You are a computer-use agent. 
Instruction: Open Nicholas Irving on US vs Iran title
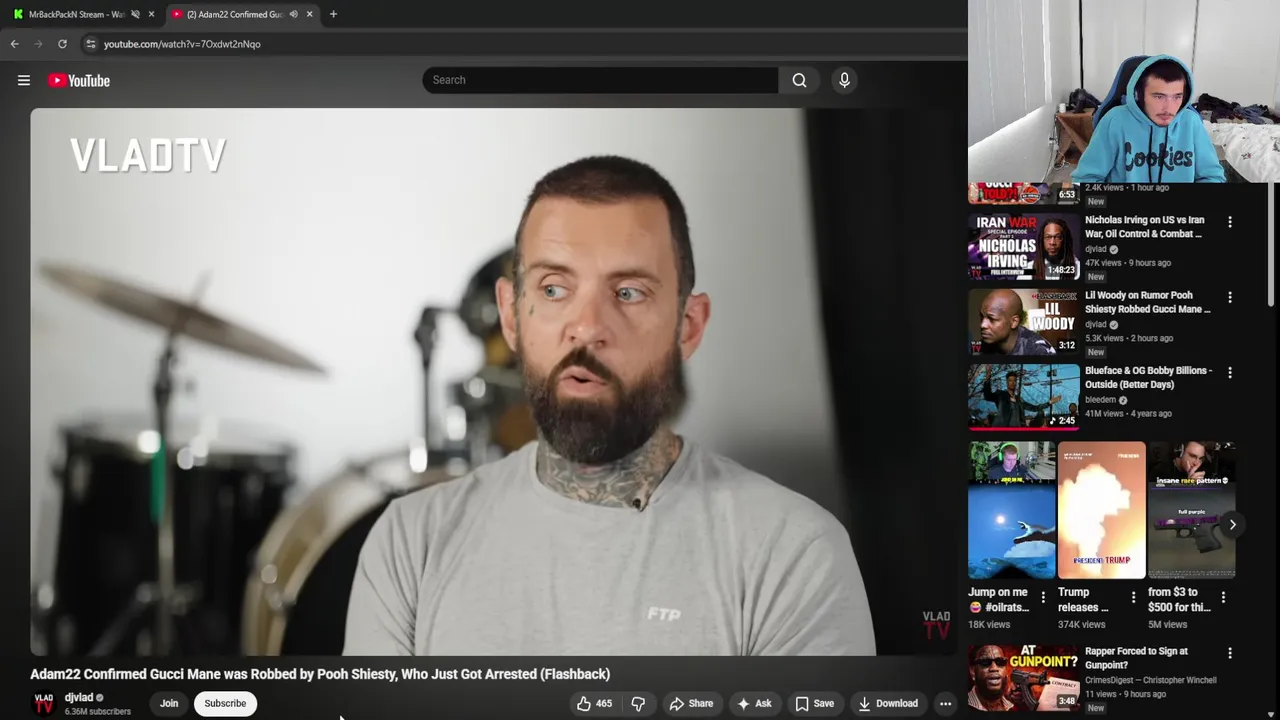click(x=1145, y=227)
